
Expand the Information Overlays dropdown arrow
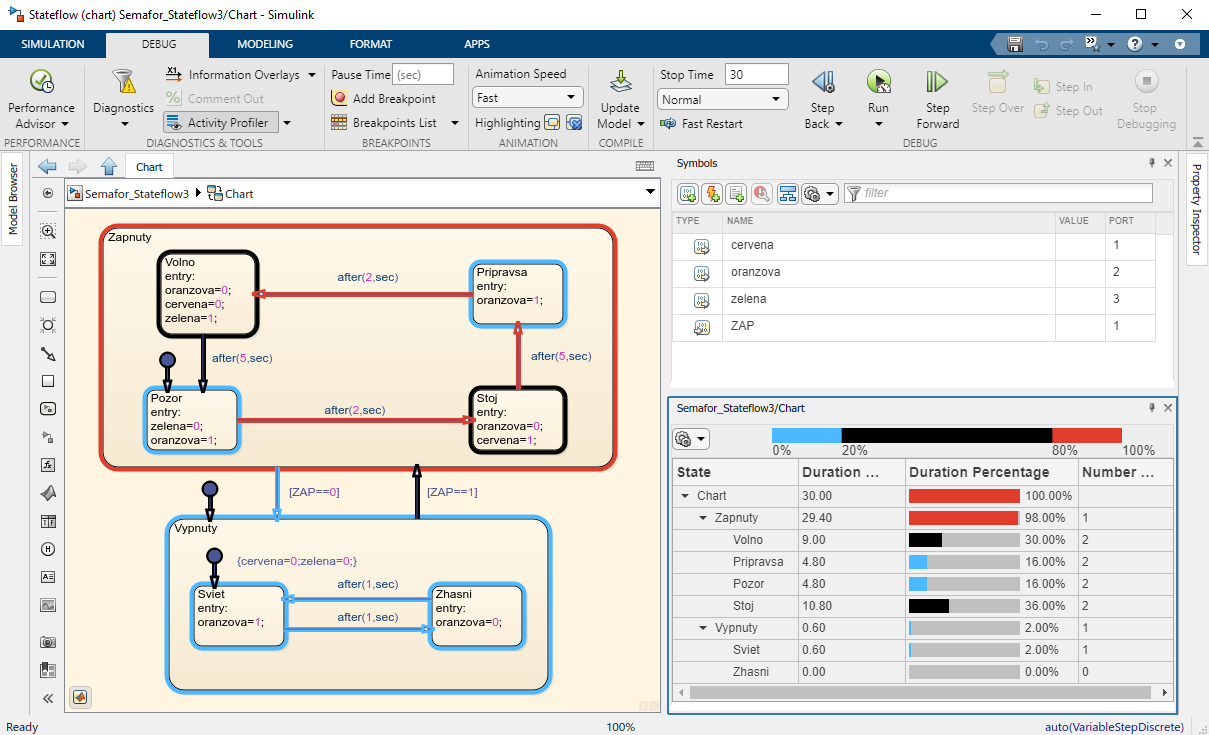click(312, 75)
